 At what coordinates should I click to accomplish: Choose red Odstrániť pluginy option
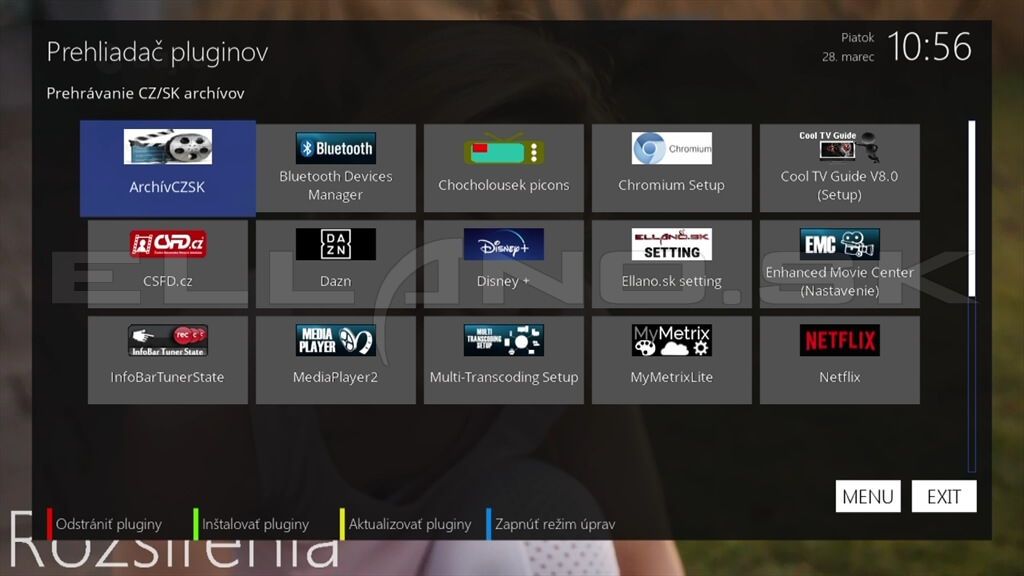click(104, 524)
